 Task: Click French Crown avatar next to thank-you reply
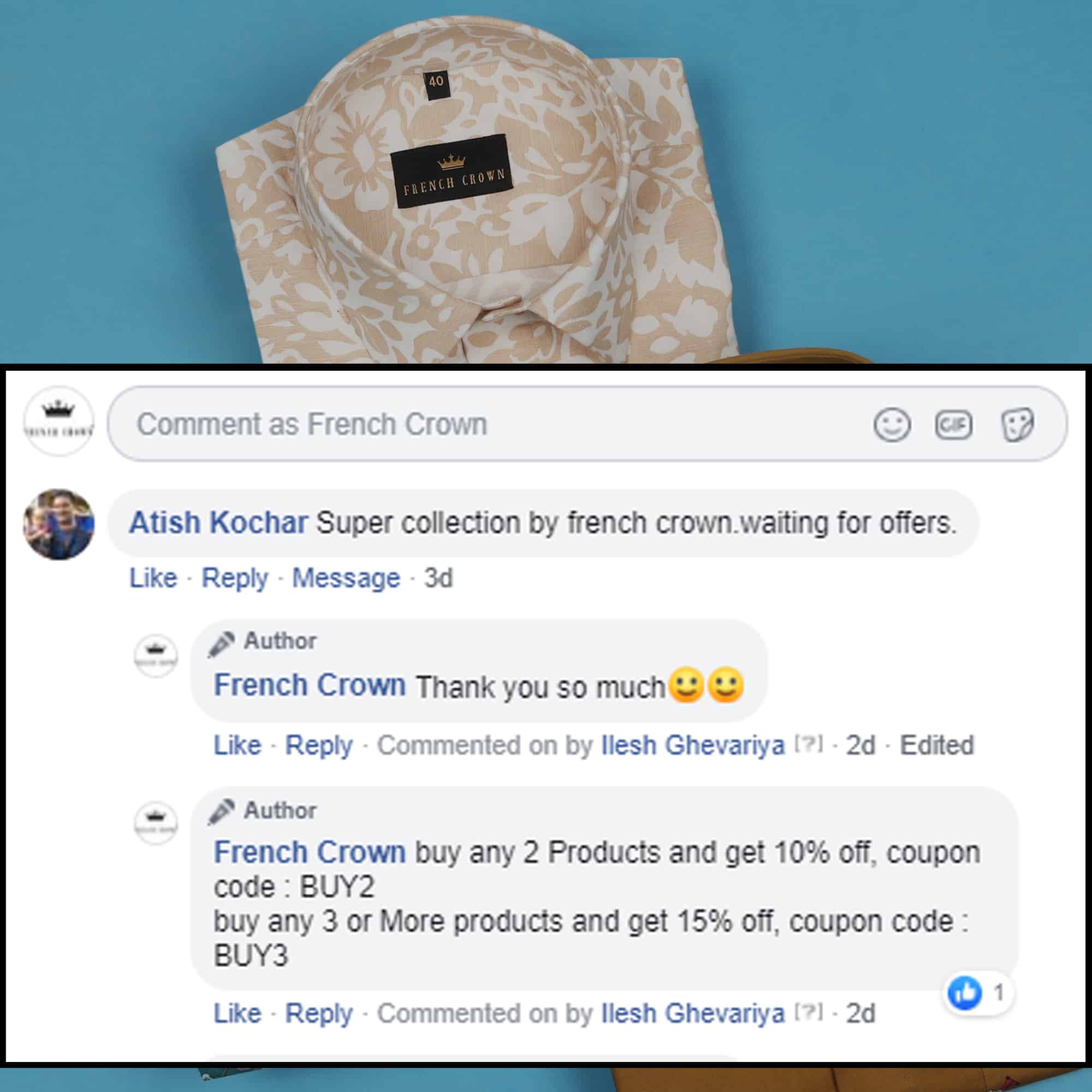point(156,656)
